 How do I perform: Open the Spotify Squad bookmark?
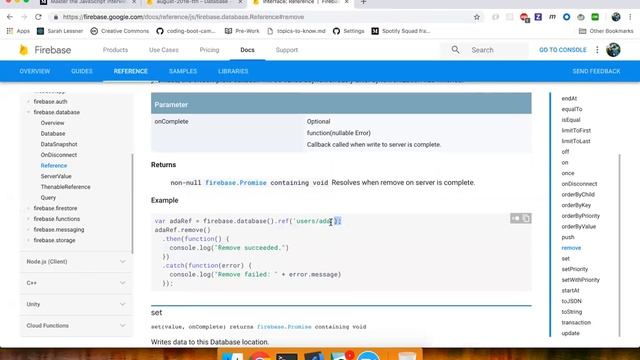click(401, 31)
